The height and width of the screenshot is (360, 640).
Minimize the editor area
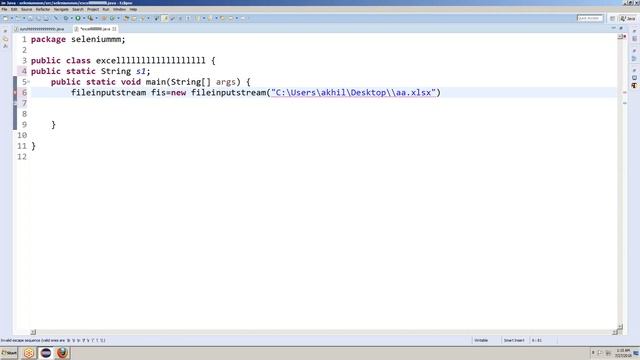(613, 28)
